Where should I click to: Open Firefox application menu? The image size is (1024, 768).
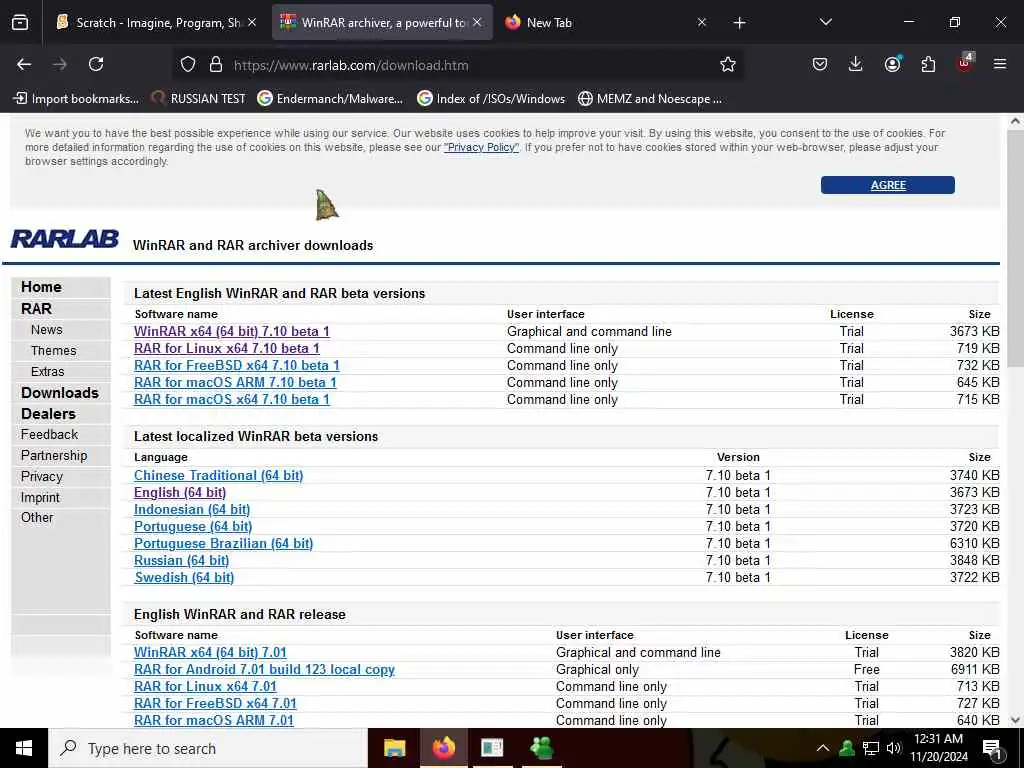[x=1000, y=64]
